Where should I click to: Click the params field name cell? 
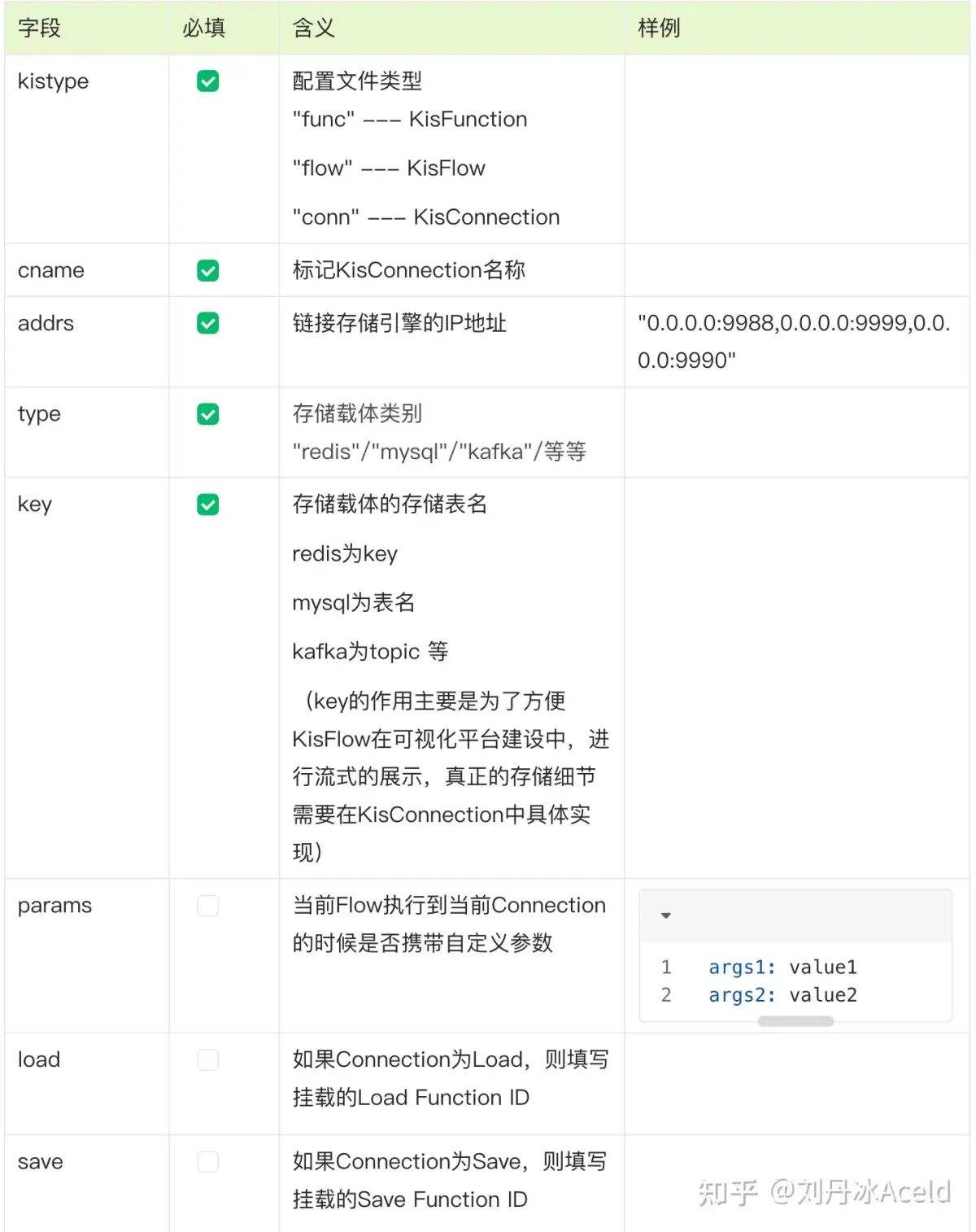54,906
